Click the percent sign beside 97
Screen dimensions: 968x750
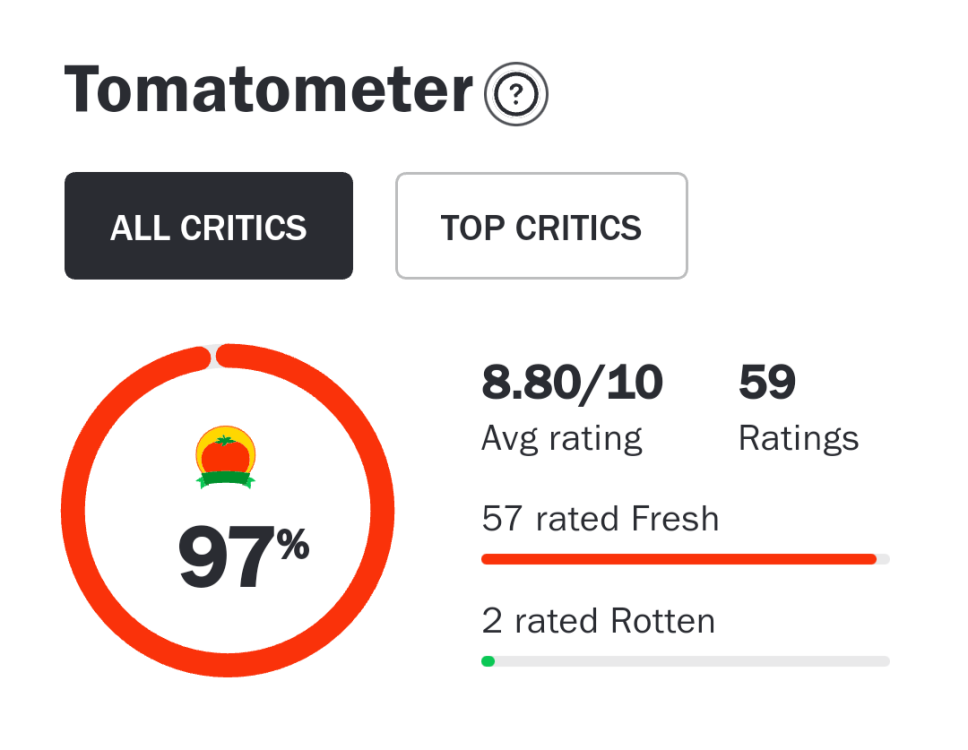(293, 546)
